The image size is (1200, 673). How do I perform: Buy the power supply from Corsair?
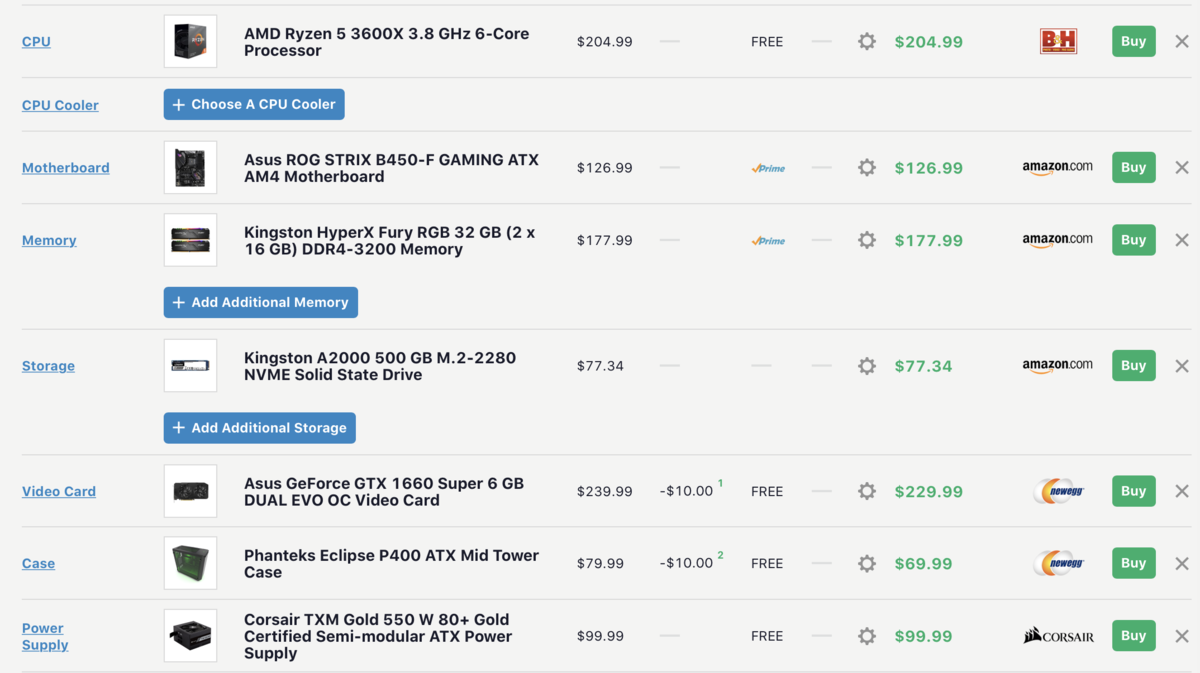tap(1134, 635)
